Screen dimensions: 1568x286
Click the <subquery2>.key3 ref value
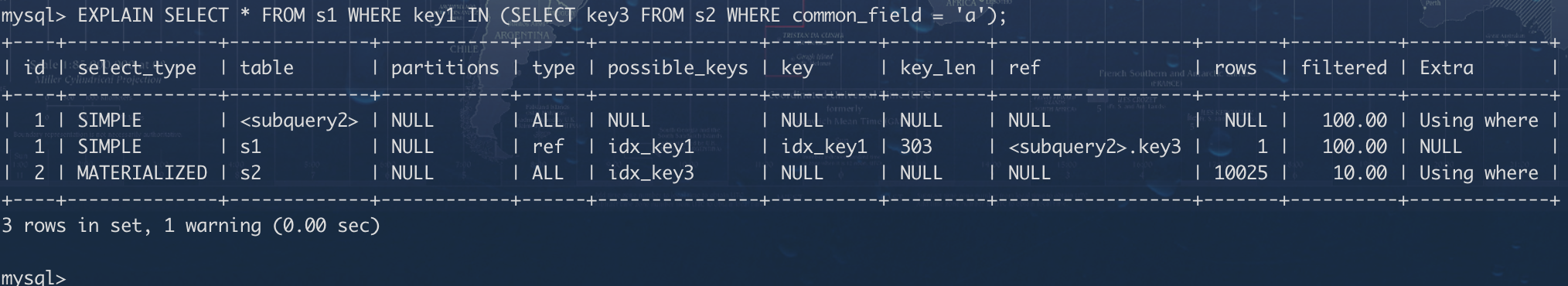coord(1095,147)
